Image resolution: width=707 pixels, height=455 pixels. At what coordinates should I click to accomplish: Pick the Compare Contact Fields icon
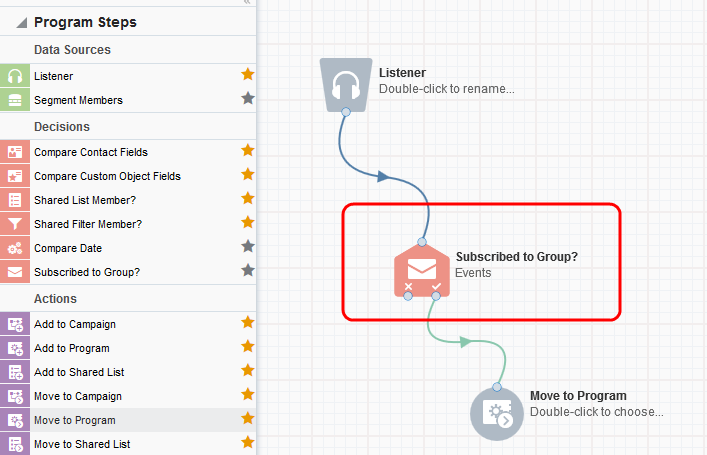[x=15, y=152]
